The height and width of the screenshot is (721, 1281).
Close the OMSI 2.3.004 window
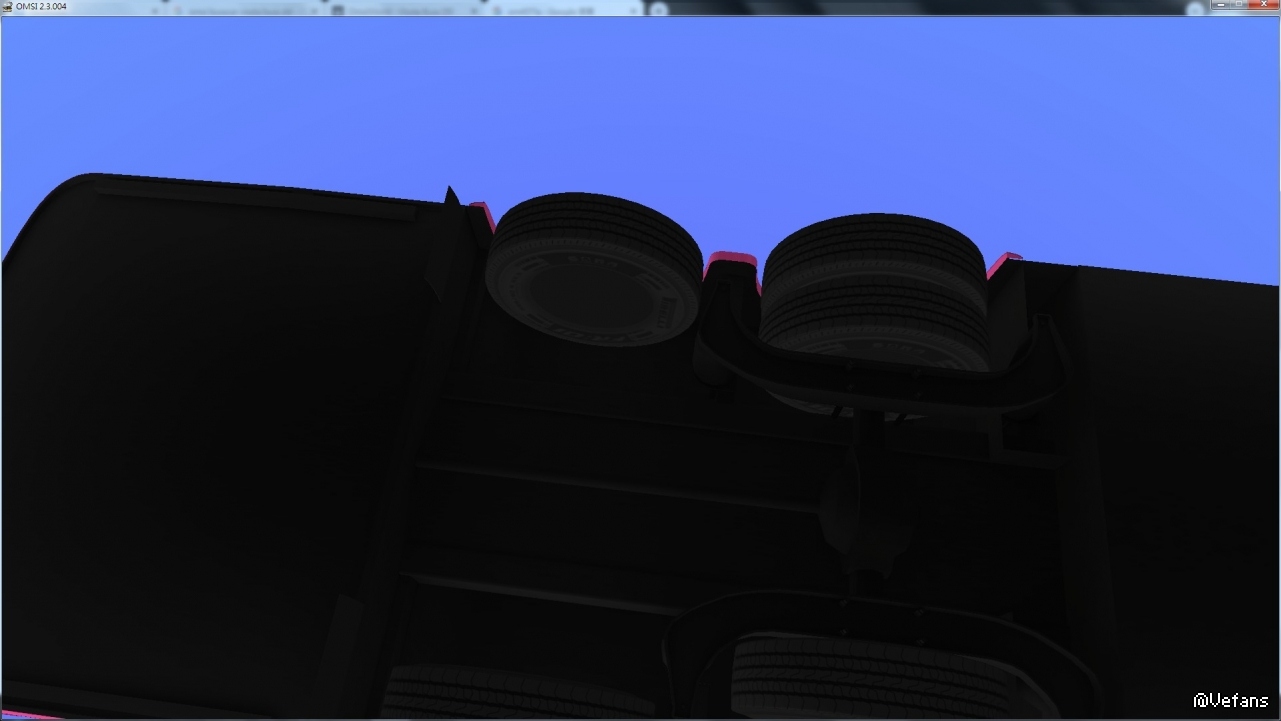click(1264, 5)
